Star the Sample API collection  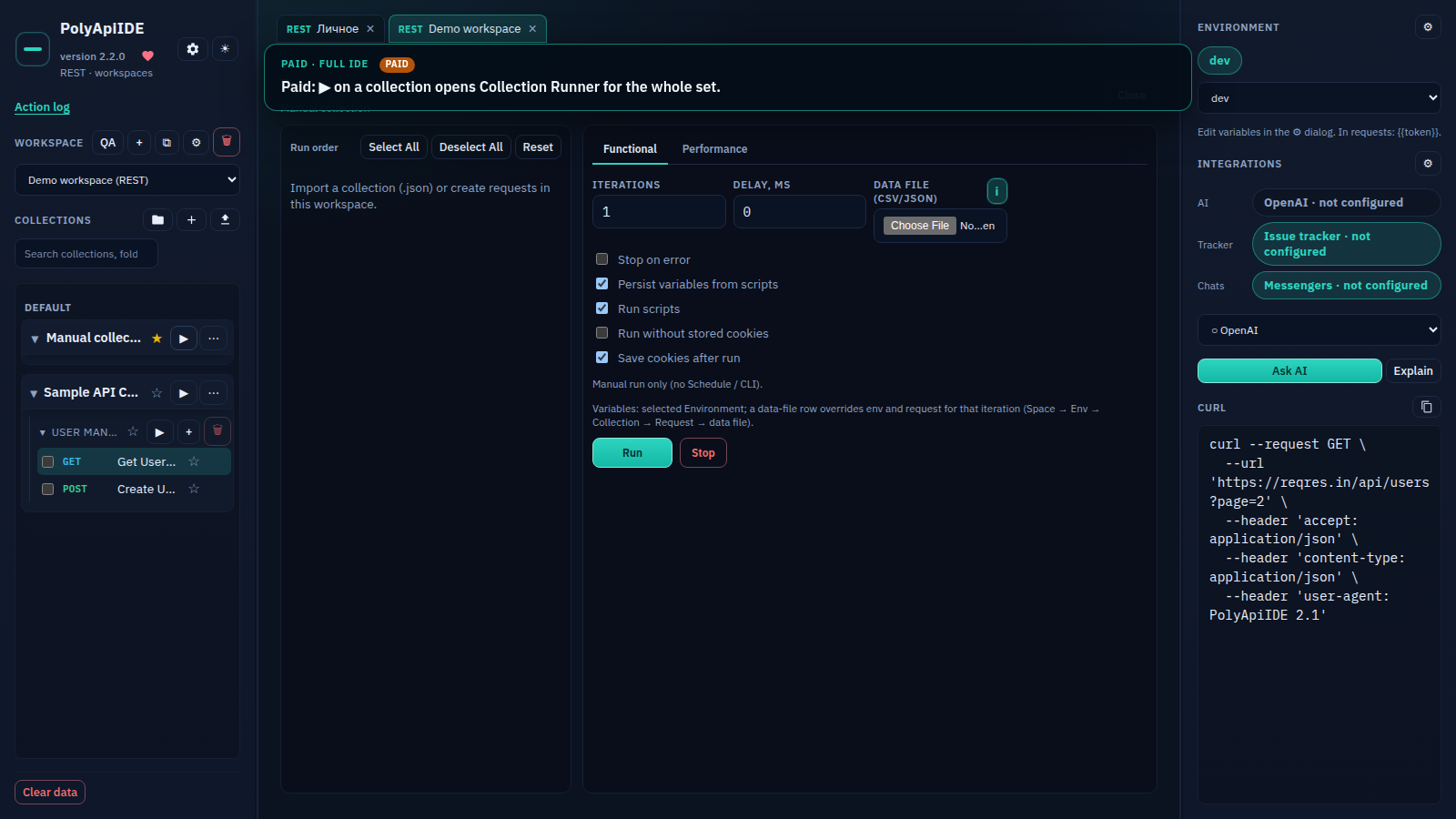(x=157, y=393)
